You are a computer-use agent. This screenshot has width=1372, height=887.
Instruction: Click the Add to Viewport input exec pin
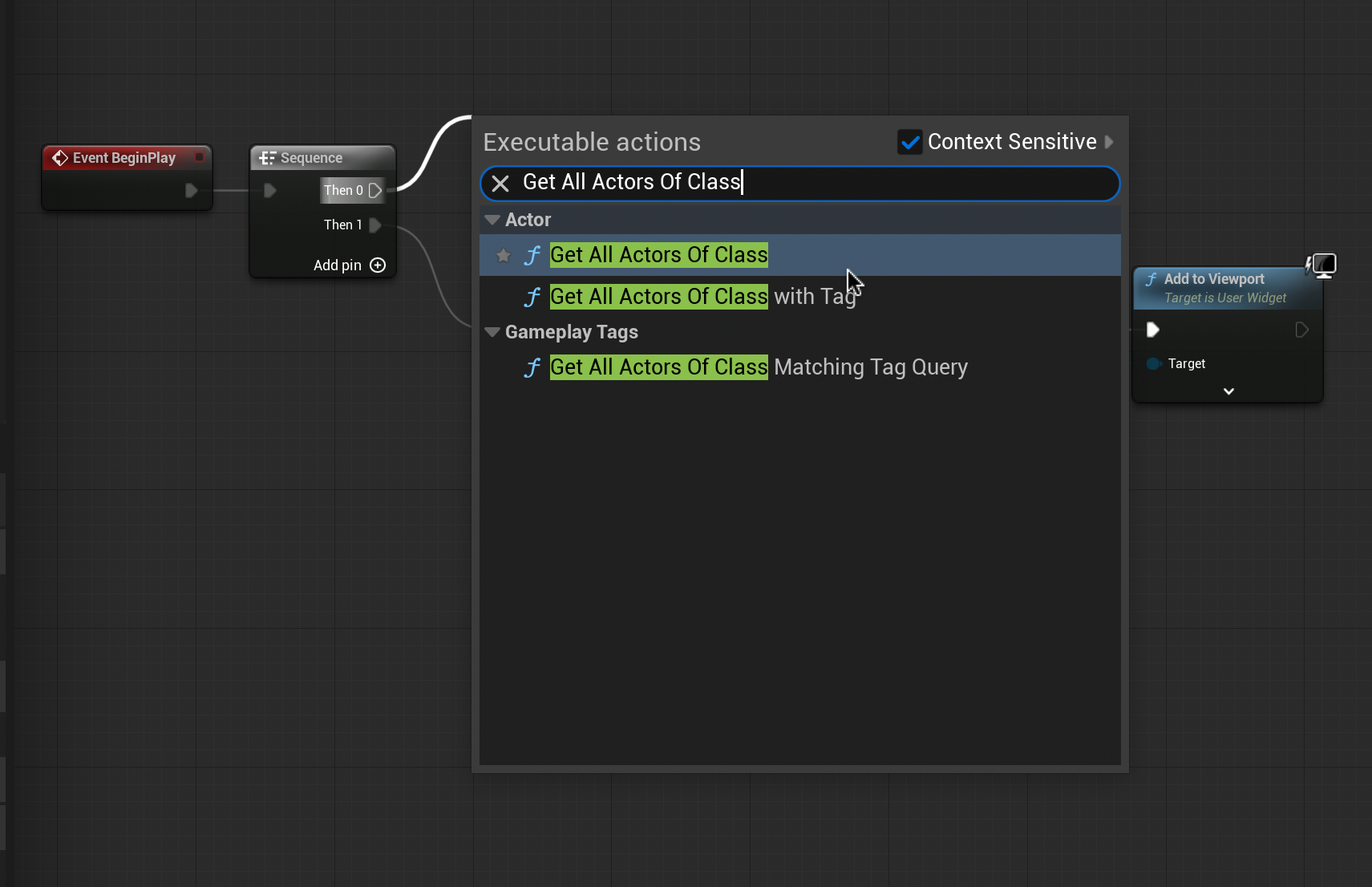coord(1152,330)
